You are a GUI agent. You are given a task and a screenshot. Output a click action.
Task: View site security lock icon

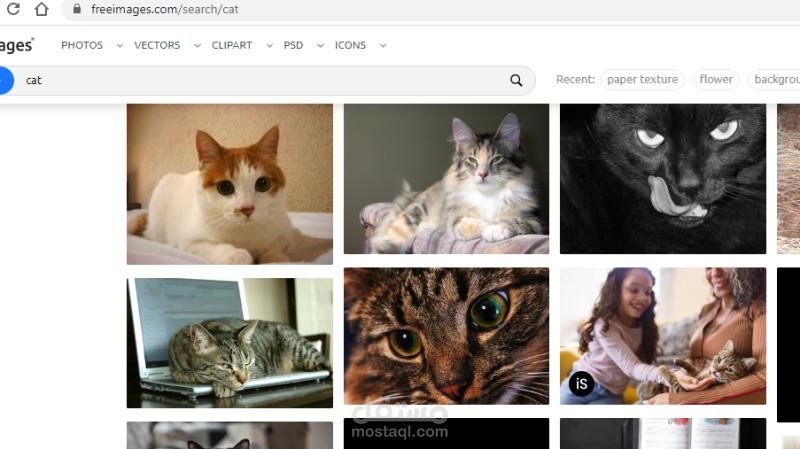(x=77, y=9)
